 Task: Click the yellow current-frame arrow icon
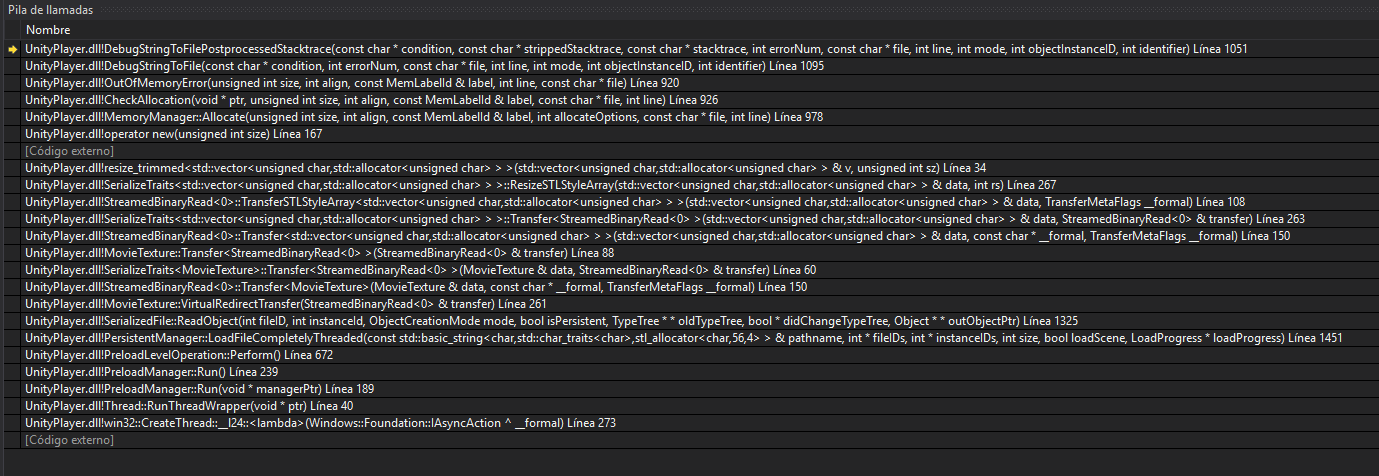12,49
